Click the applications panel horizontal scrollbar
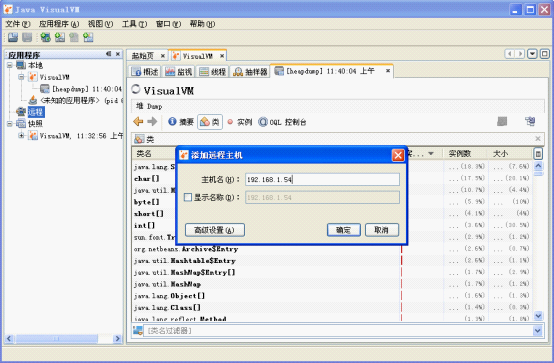Viewport: 554px width, 363px height. [x=63, y=339]
